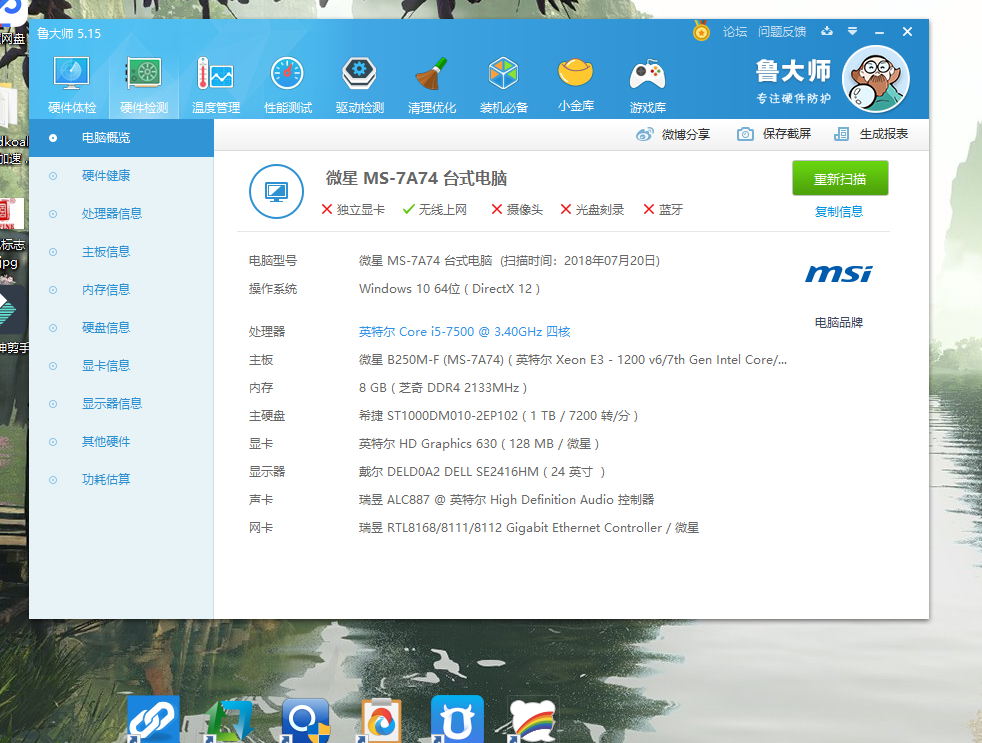Click the round monitor icon beside computer name
The width and height of the screenshot is (982, 743).
pyautogui.click(x=276, y=191)
